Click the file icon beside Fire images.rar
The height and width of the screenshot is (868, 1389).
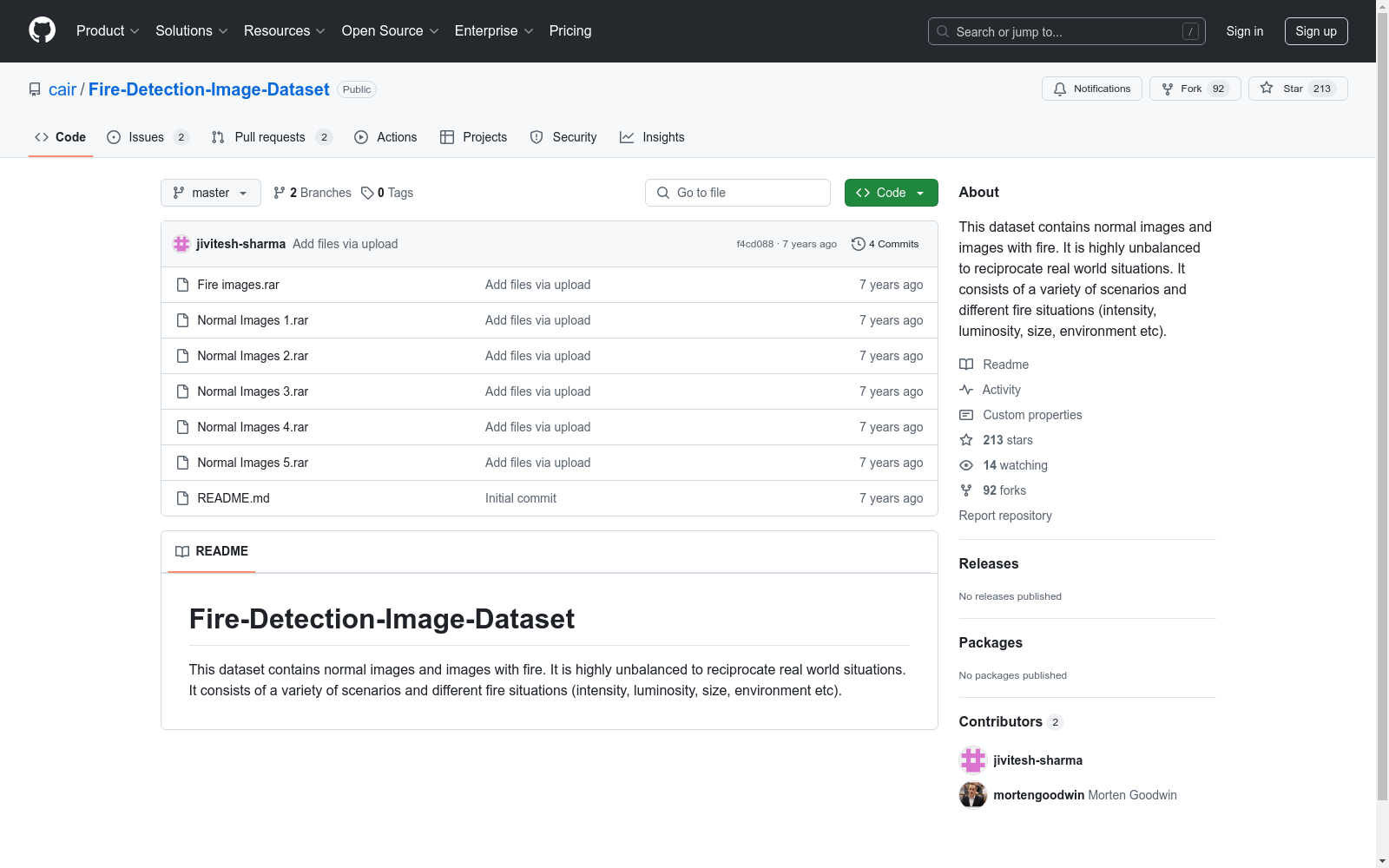click(182, 285)
